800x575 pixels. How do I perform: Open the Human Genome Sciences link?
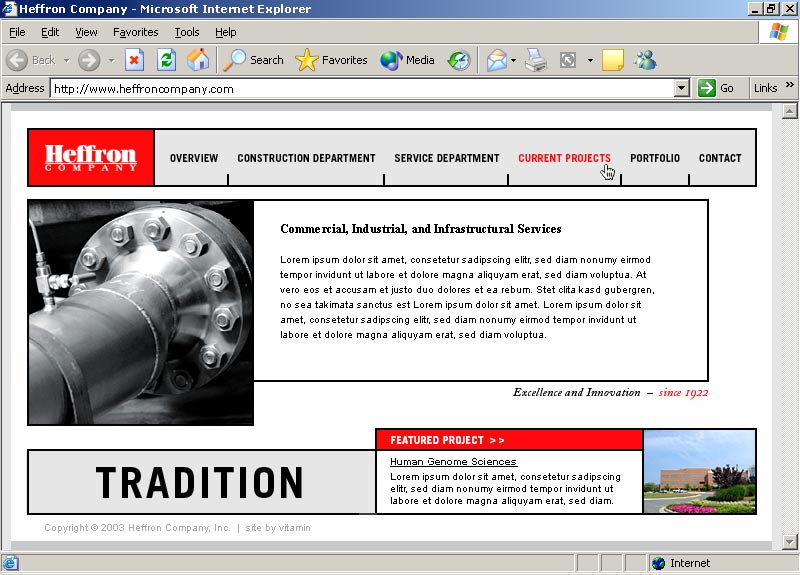(x=453, y=462)
